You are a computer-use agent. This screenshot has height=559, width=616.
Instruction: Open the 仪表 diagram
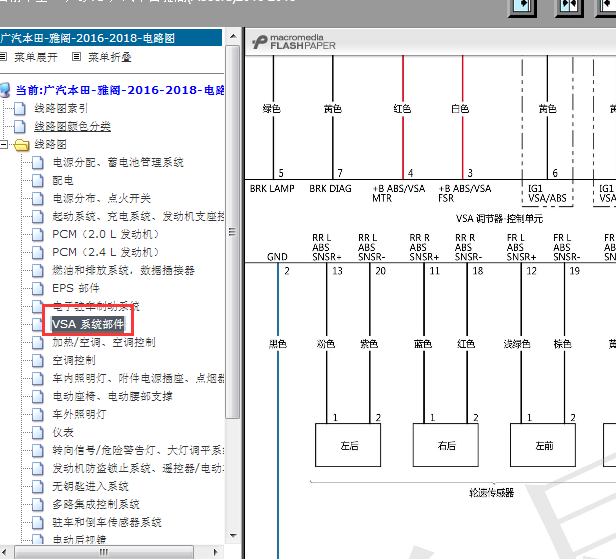pos(63,433)
